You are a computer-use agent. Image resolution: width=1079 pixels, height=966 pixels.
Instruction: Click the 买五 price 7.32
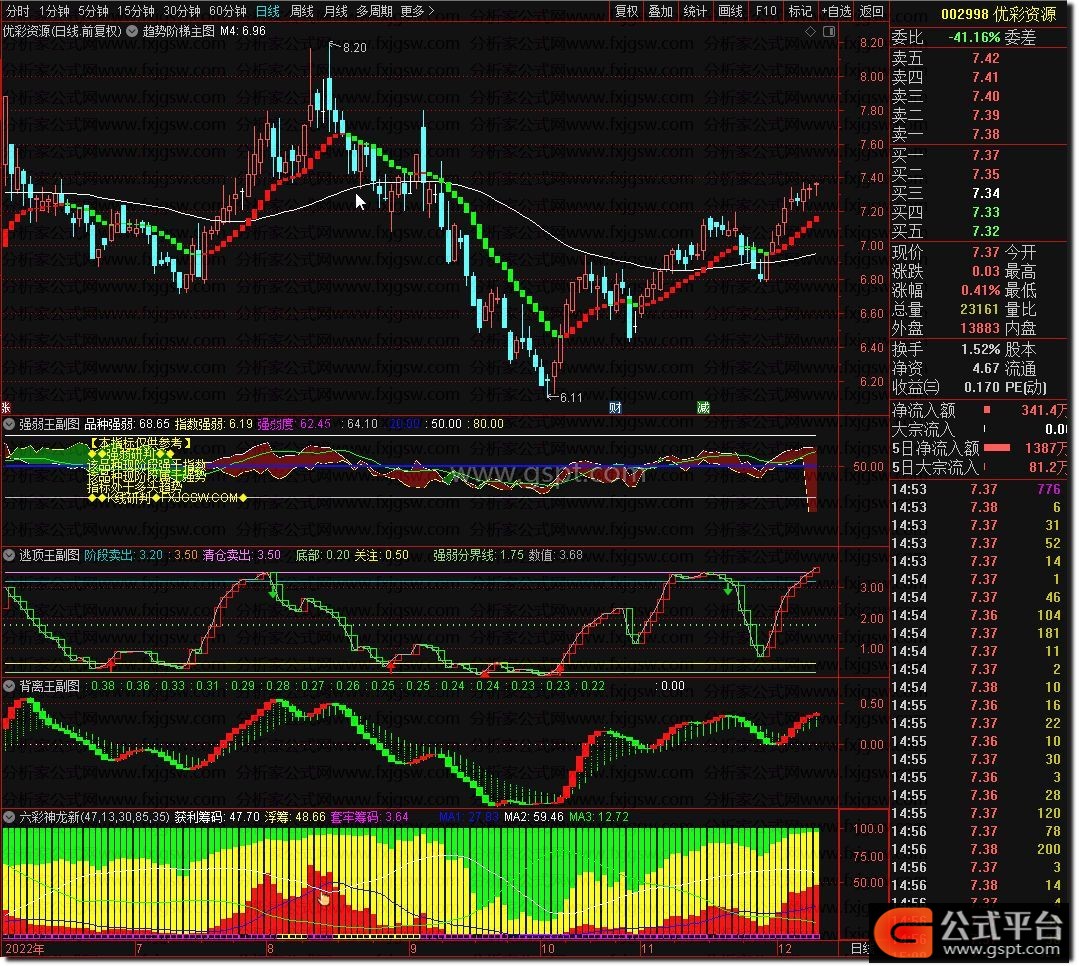tap(985, 231)
